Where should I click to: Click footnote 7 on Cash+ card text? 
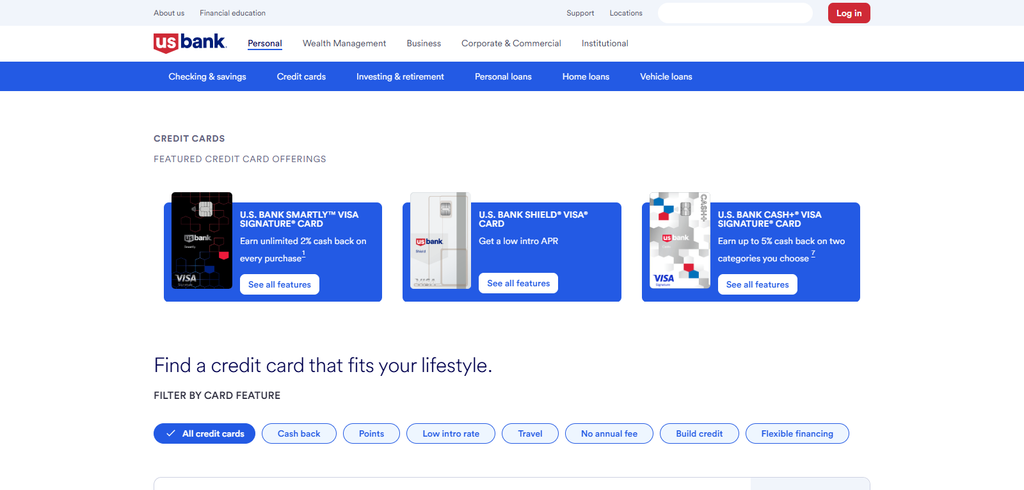[x=813, y=253]
